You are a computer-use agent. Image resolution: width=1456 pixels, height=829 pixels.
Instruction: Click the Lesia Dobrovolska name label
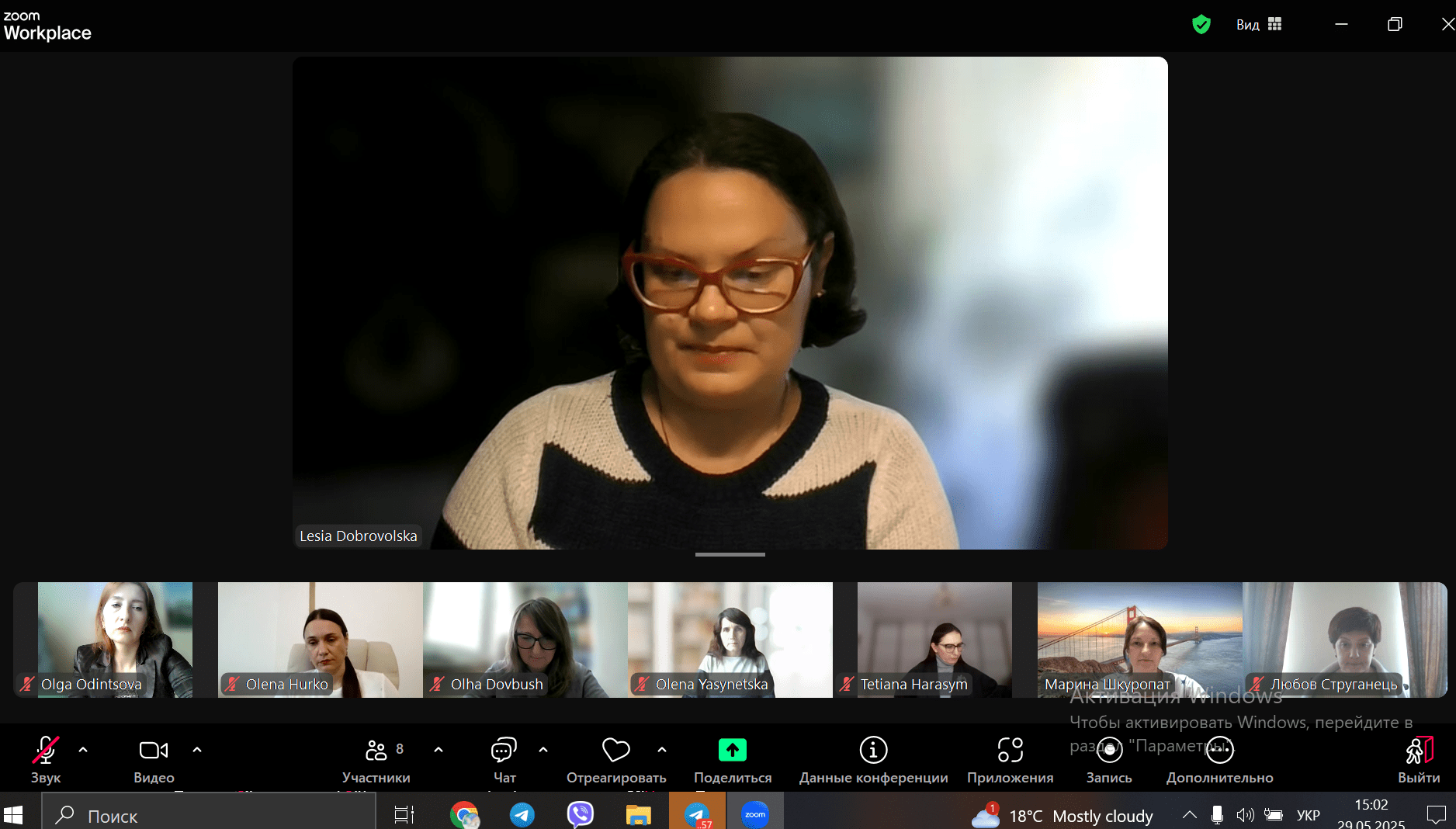359,536
